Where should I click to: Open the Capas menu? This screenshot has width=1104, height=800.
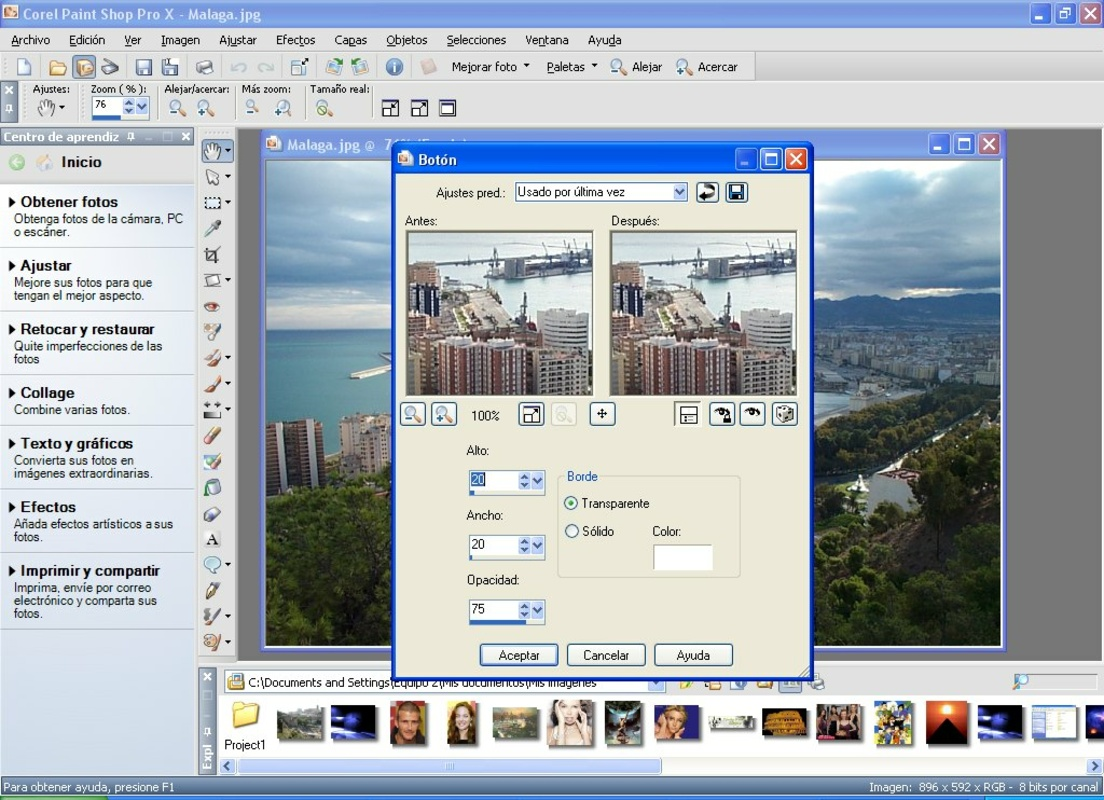coord(350,40)
